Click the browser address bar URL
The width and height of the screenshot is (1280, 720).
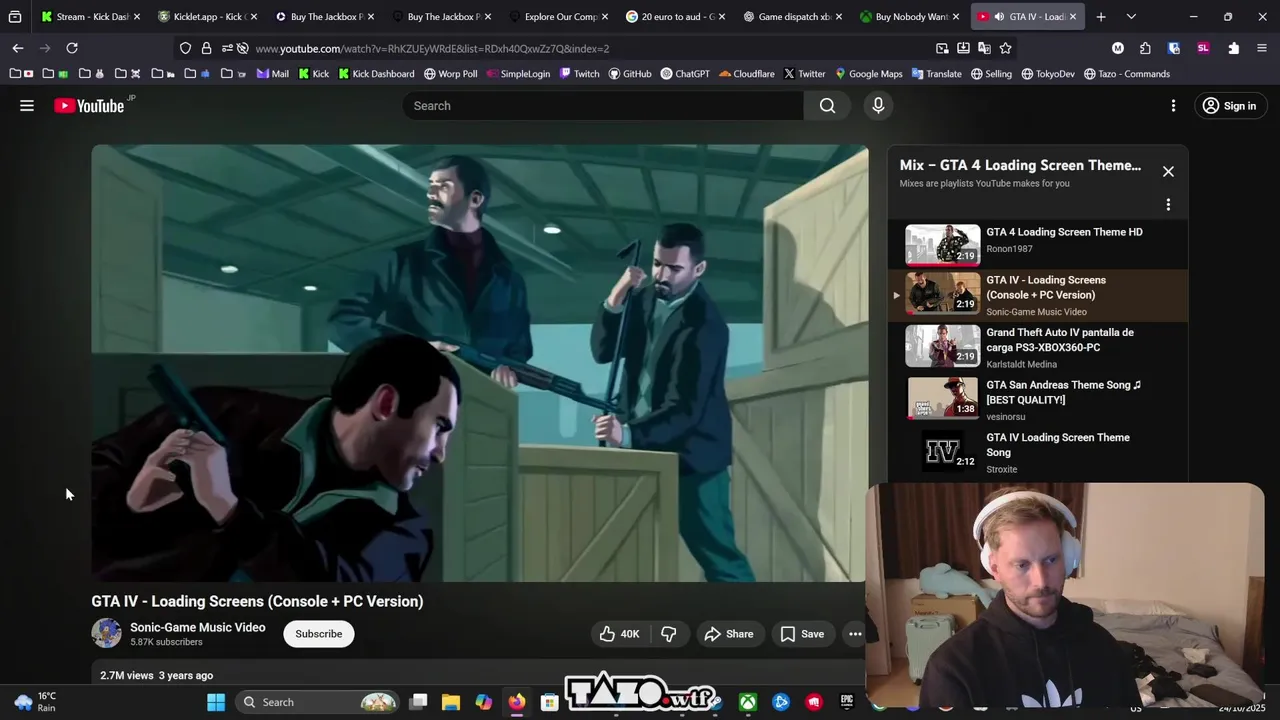(432, 48)
